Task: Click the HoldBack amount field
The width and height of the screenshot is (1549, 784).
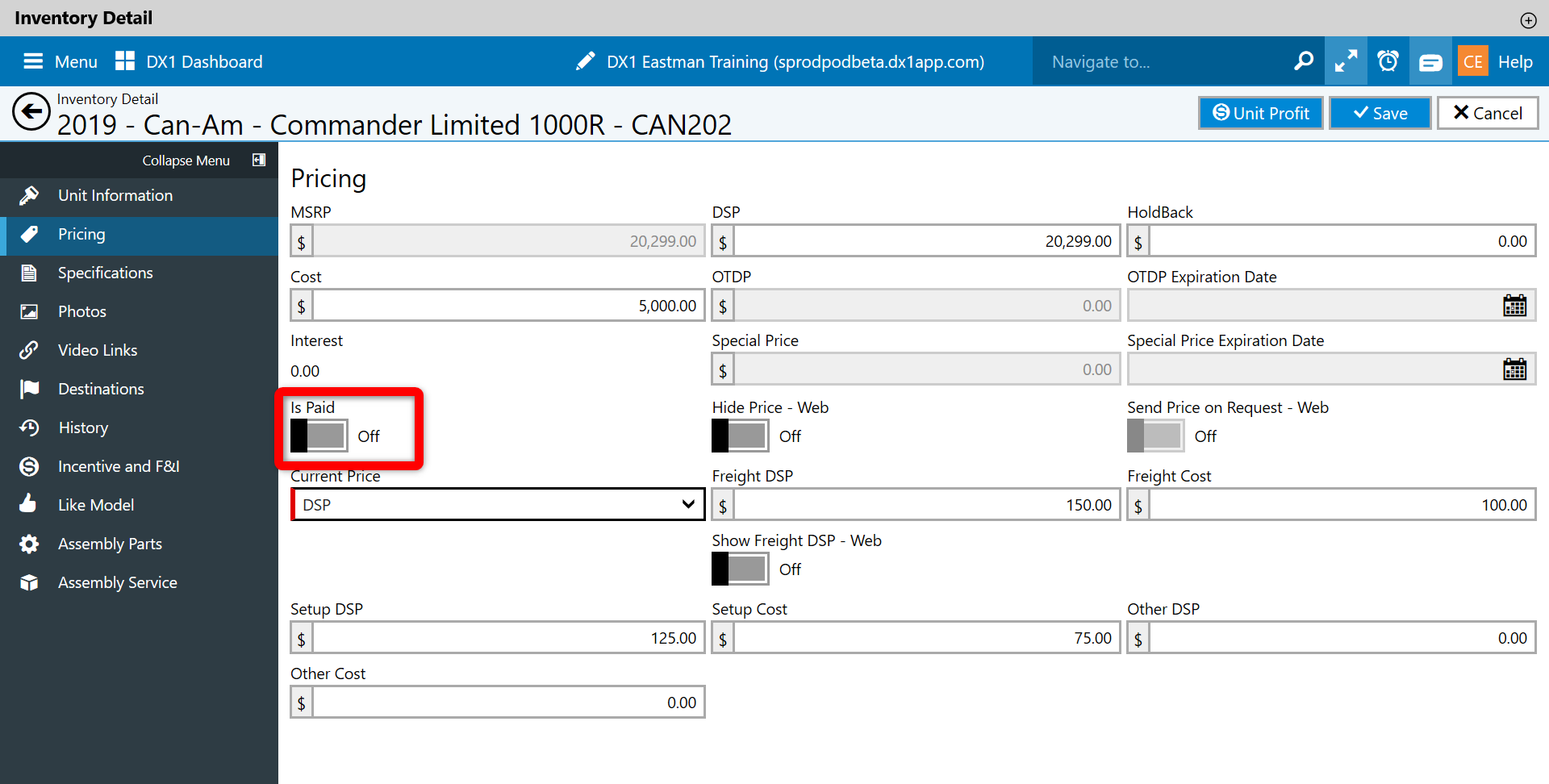Action: pos(1342,241)
